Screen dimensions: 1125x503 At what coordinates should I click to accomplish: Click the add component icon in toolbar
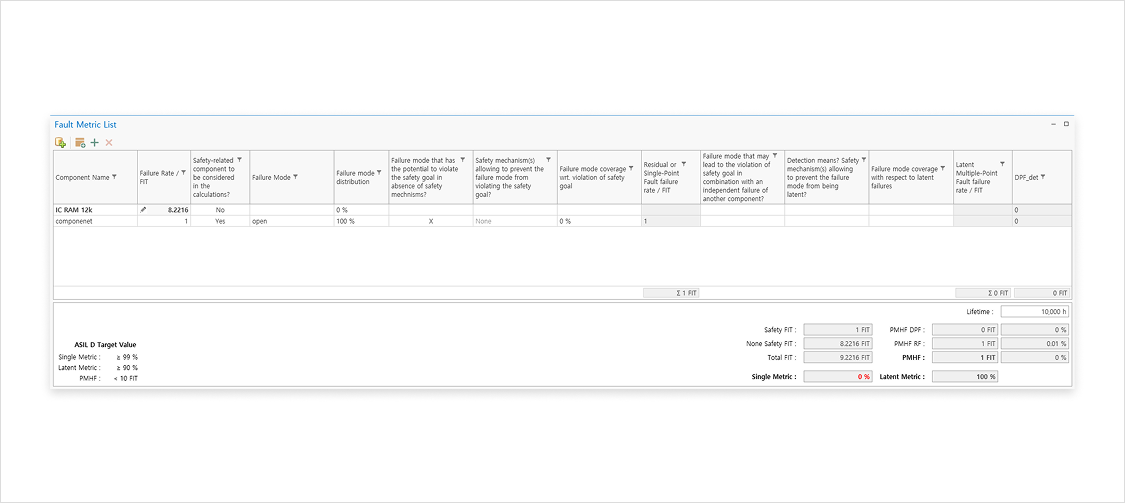[x=60, y=143]
